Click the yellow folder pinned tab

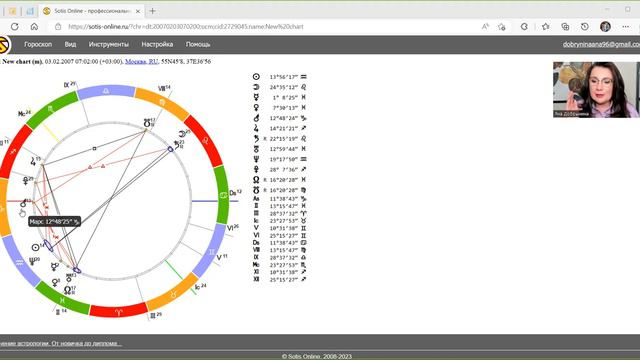pos(12,11)
